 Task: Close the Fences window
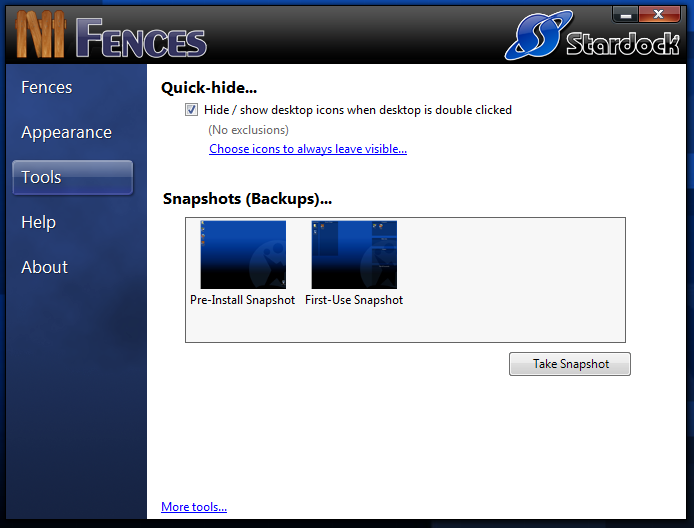659,15
